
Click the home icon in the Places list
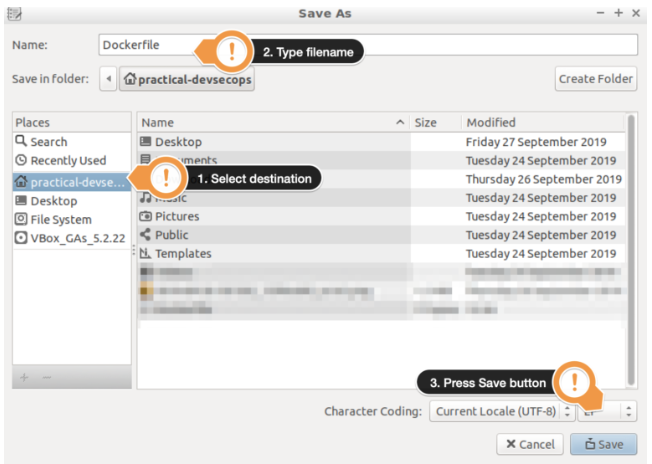21,181
